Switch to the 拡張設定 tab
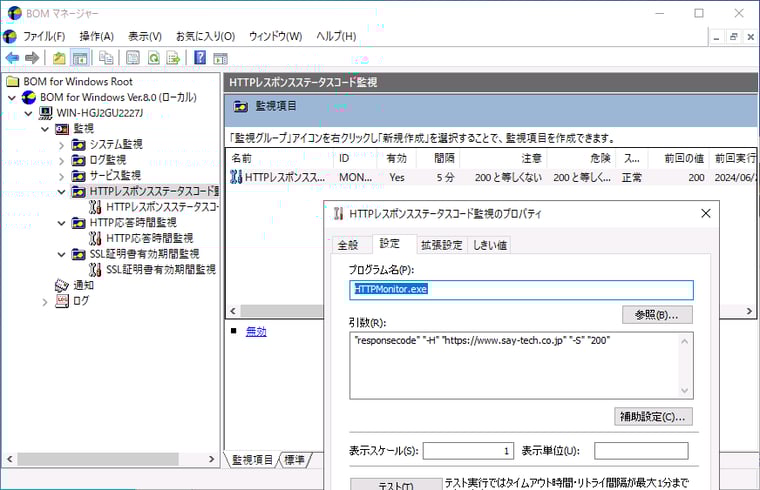Viewport: 760px width, 490px height. tap(442, 245)
